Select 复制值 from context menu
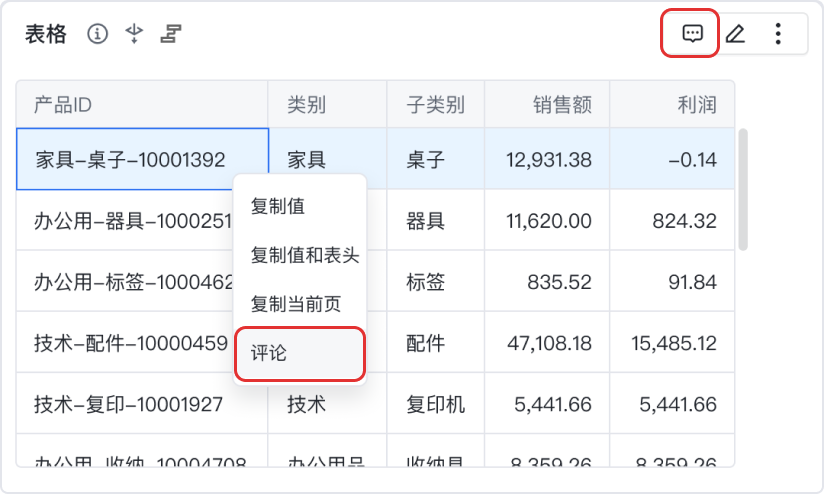The height and width of the screenshot is (494, 824). coord(278,206)
